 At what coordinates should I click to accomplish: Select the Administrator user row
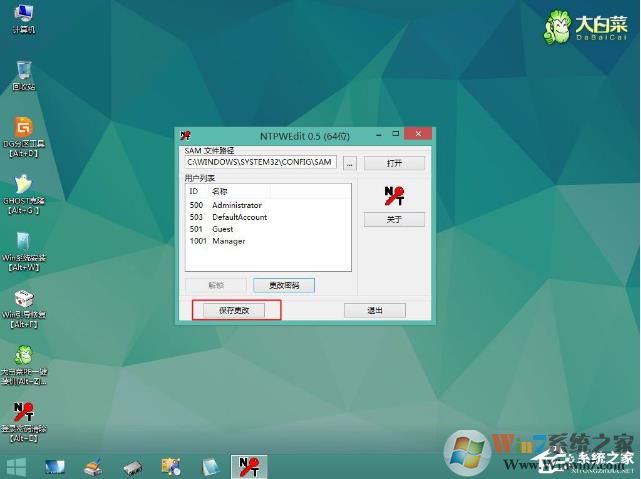[x=268, y=205]
